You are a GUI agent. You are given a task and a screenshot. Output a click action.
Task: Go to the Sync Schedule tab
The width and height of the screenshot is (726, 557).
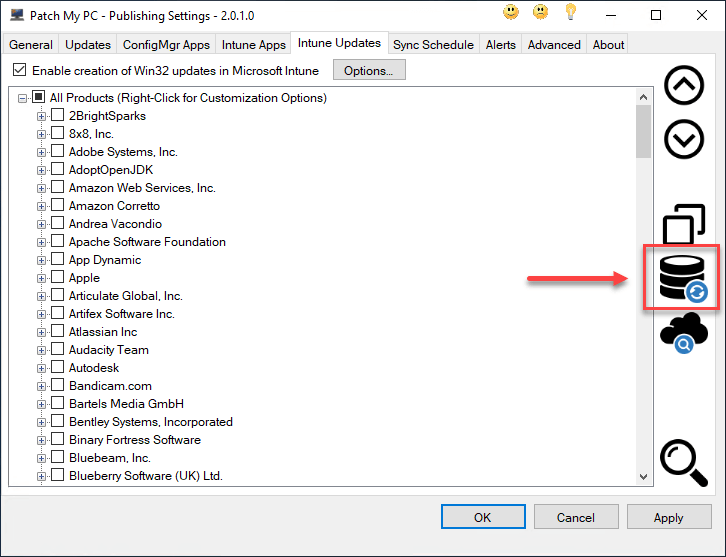click(433, 44)
